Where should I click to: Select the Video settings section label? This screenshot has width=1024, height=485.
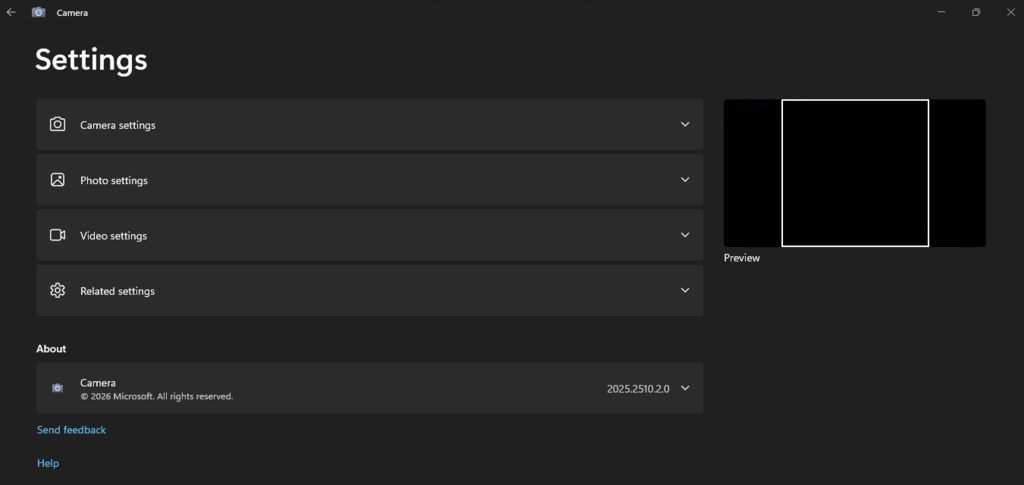[113, 236]
